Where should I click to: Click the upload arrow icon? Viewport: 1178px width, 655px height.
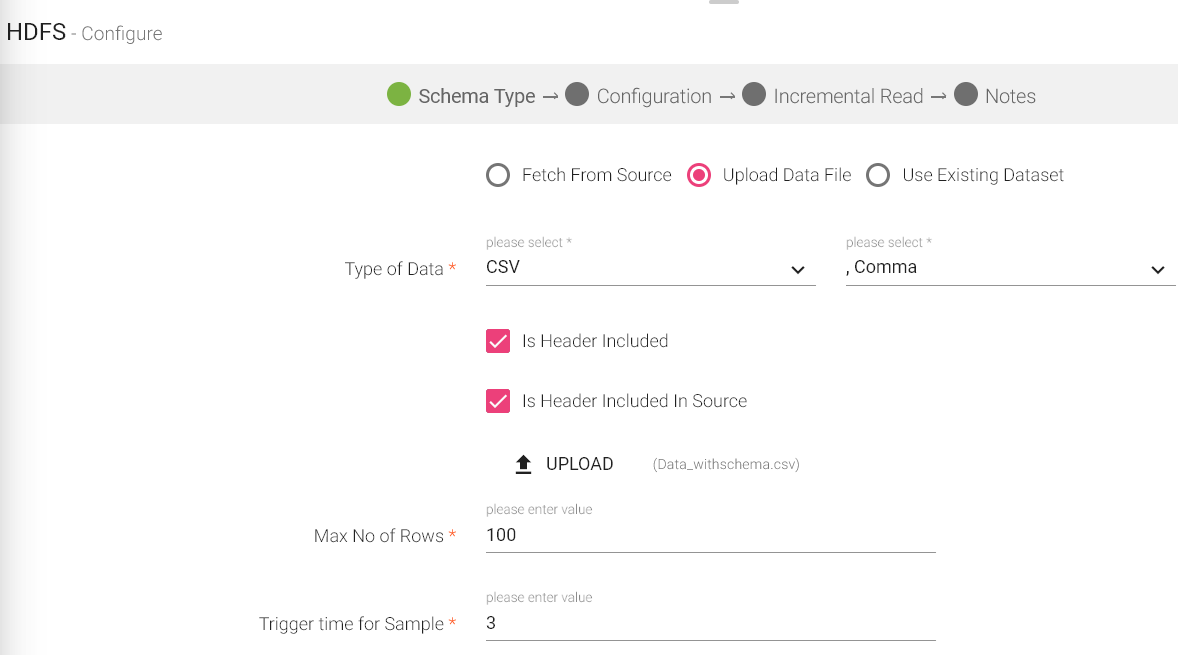[523, 464]
